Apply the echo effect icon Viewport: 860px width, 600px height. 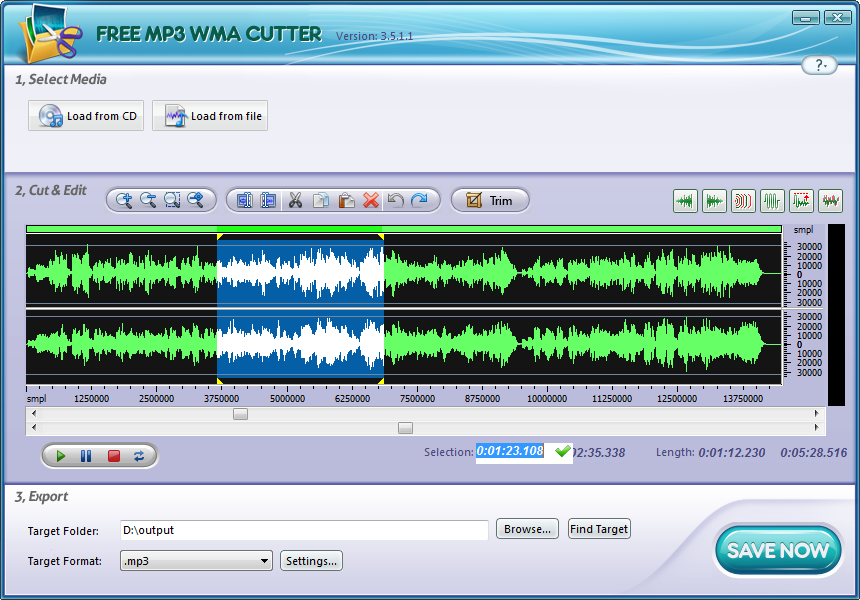click(743, 201)
